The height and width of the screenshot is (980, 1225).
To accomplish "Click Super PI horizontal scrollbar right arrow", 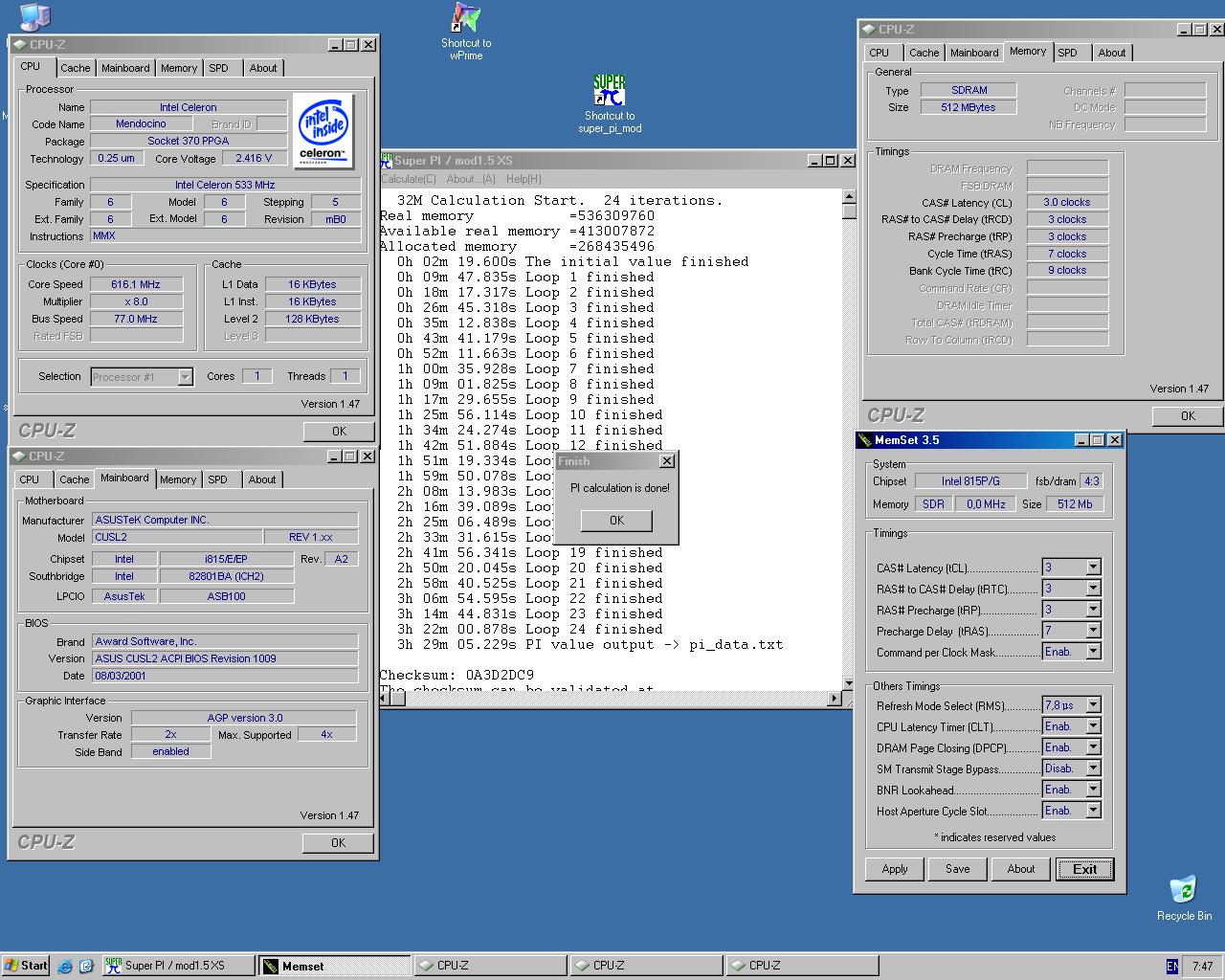I will 834,699.
